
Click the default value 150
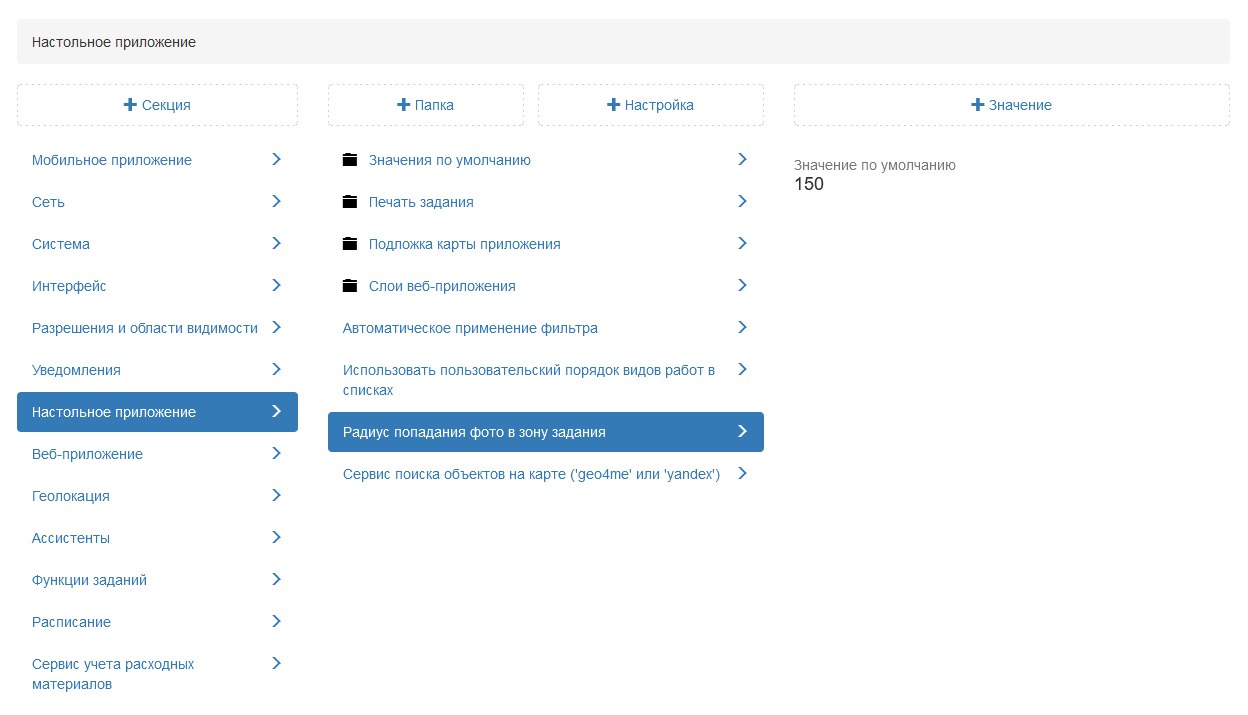coord(809,184)
